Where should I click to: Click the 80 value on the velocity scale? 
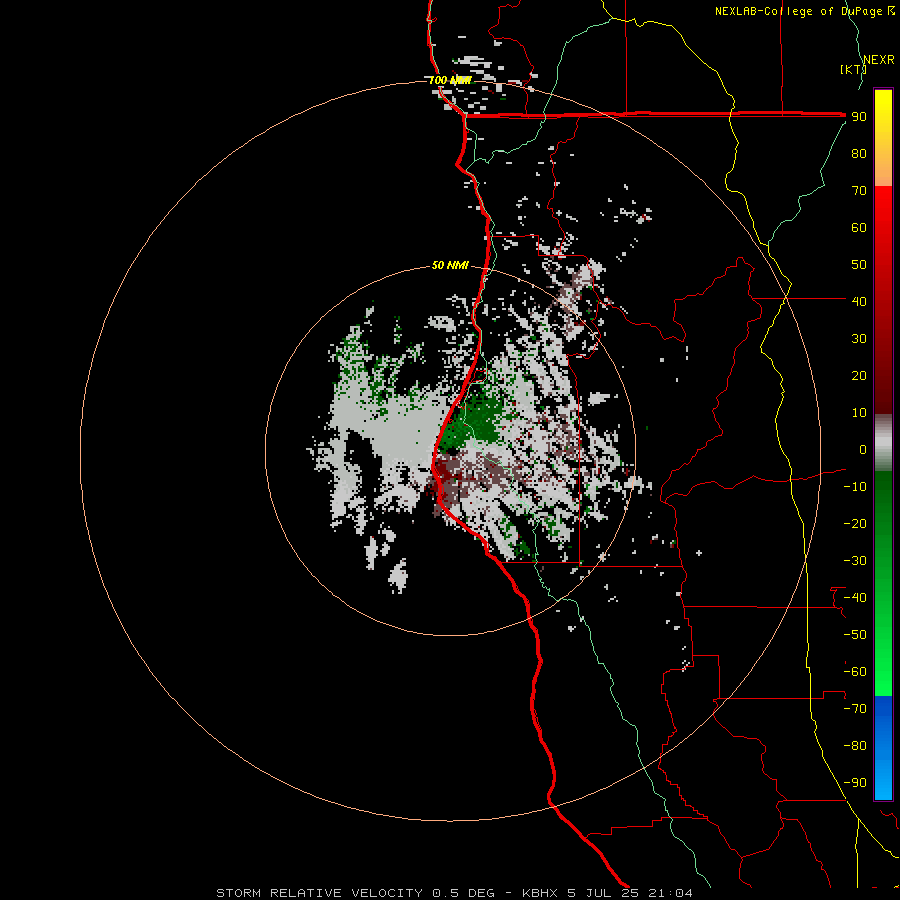859,154
